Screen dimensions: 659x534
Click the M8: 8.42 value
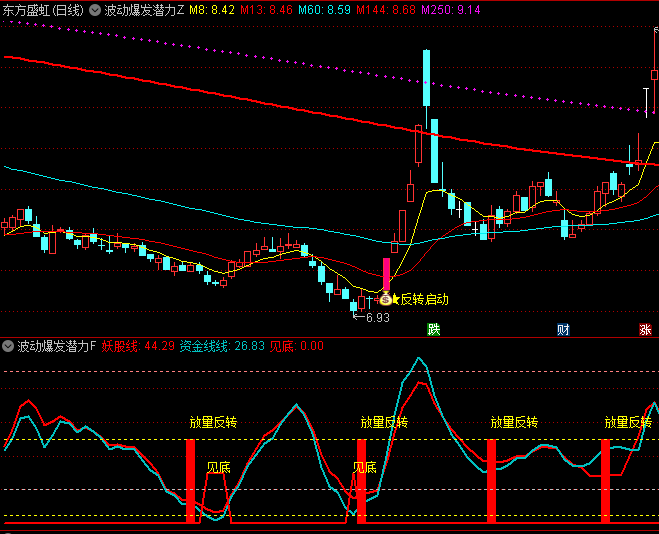(212, 10)
